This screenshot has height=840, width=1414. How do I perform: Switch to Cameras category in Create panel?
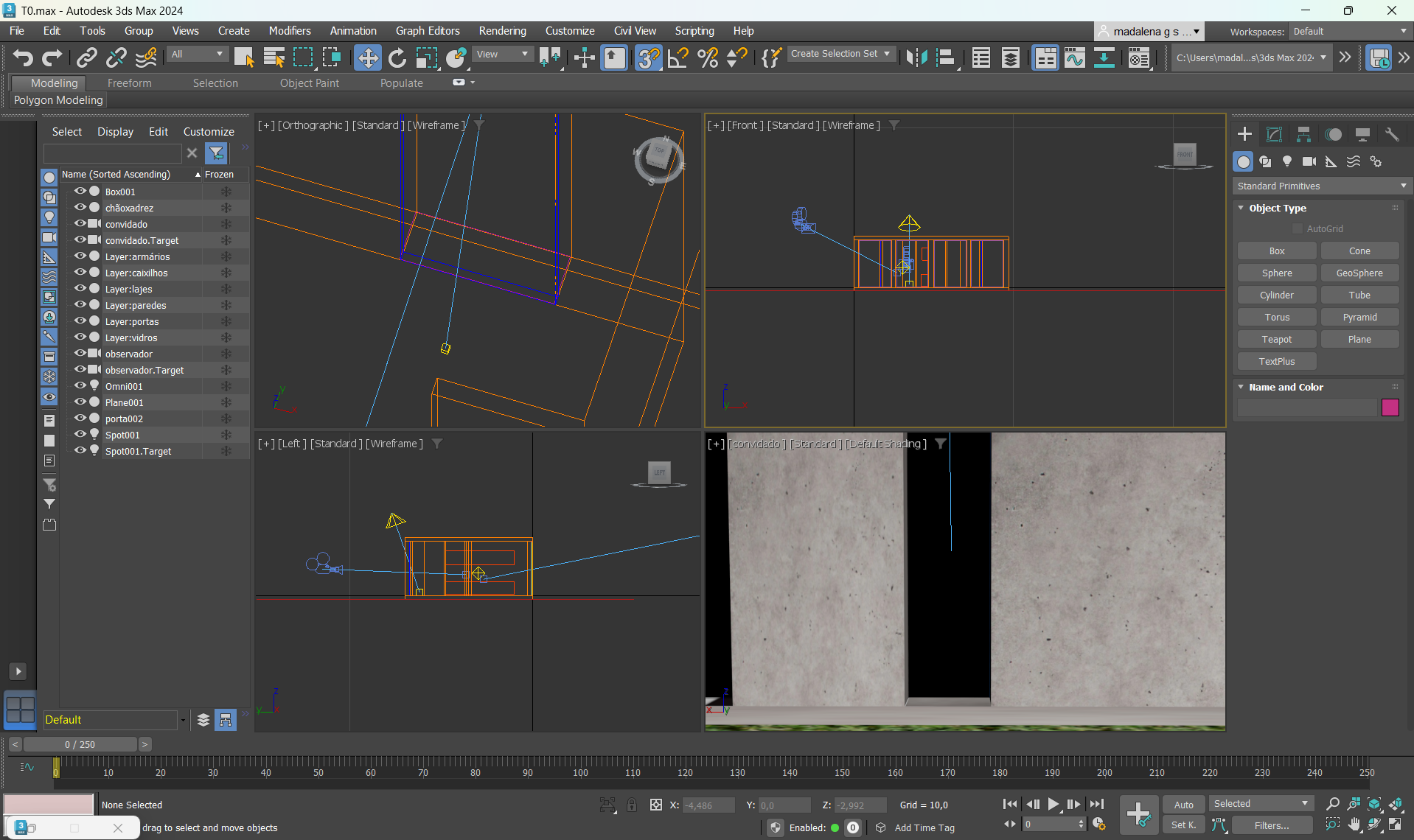coord(1309,161)
